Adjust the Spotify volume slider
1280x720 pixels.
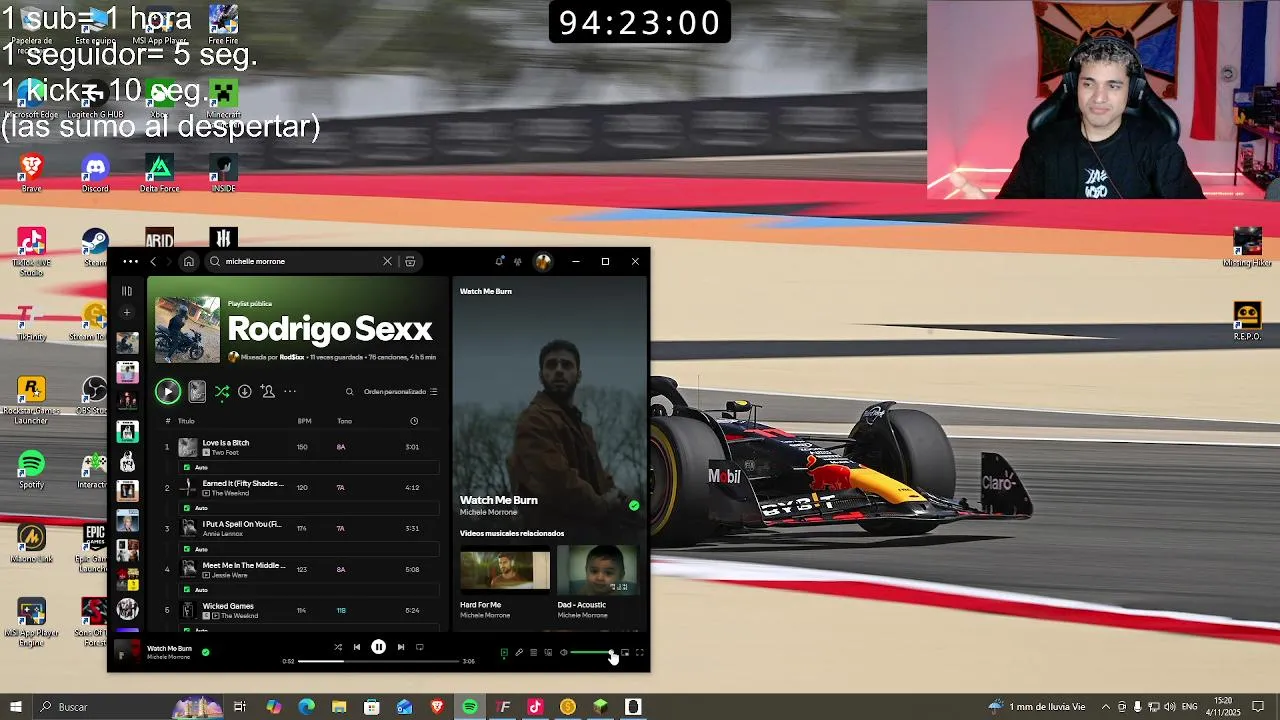(592, 653)
